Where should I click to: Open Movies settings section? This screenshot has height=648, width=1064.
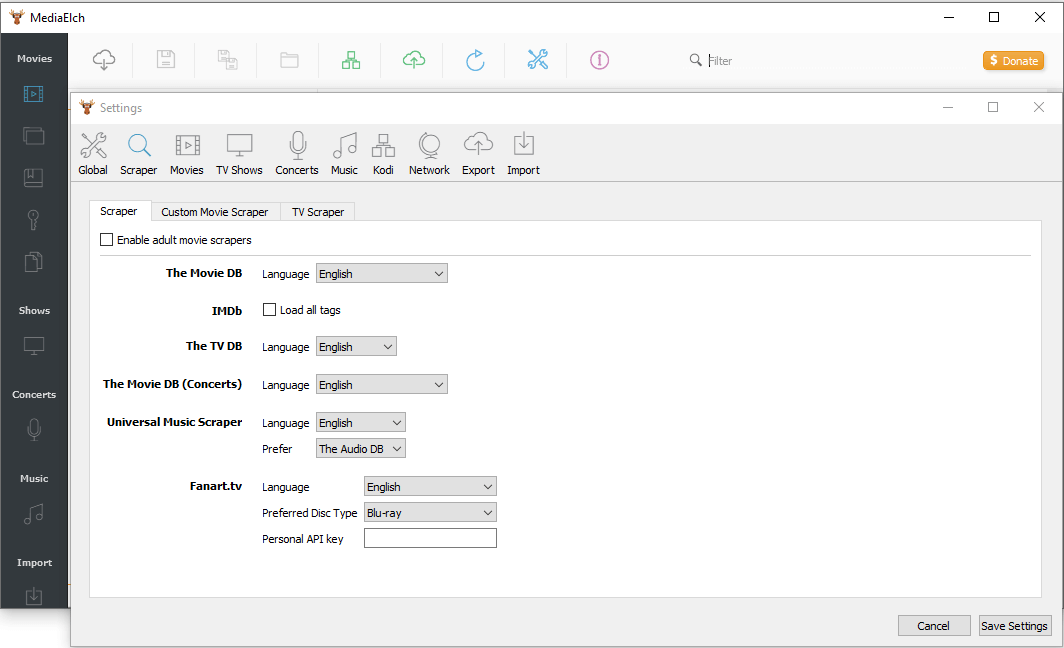pos(187,153)
